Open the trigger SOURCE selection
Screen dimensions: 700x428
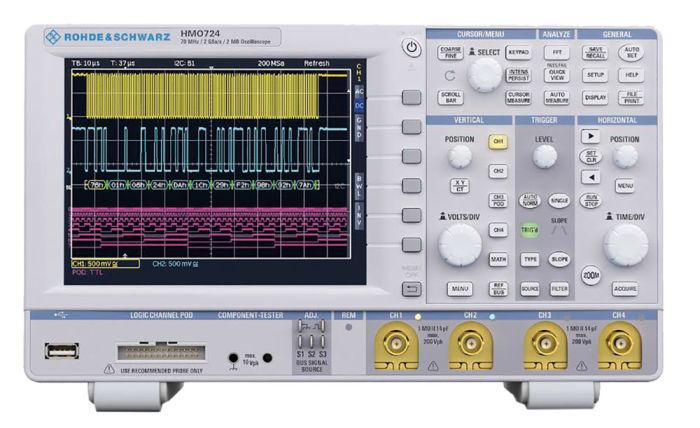530,289
